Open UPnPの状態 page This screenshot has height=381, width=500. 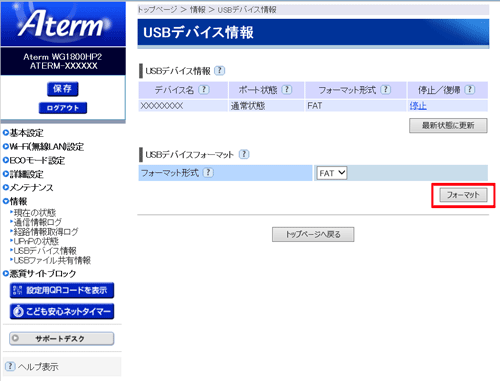(x=36, y=241)
